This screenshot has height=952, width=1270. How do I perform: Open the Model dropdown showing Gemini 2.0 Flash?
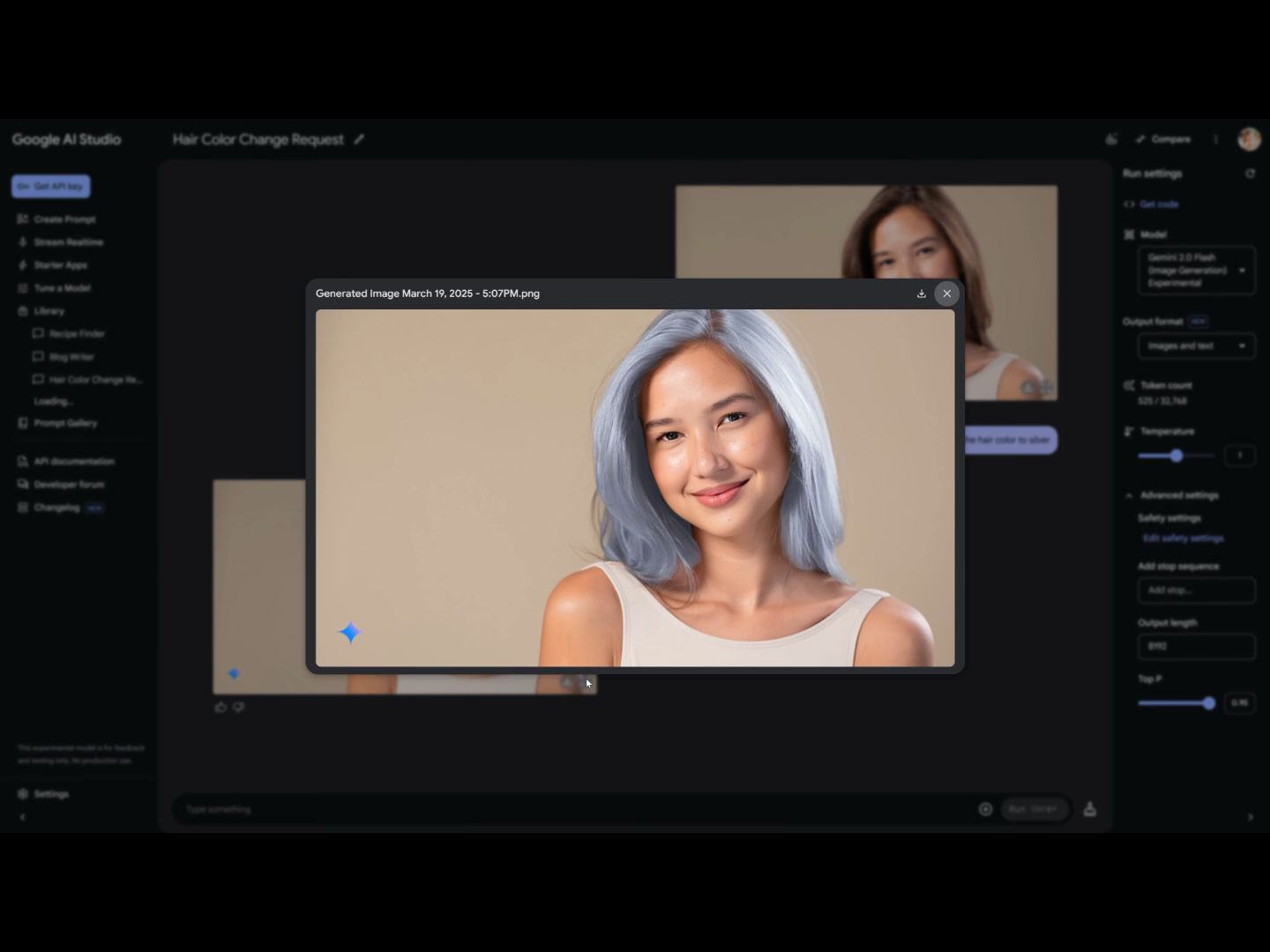tap(1196, 270)
